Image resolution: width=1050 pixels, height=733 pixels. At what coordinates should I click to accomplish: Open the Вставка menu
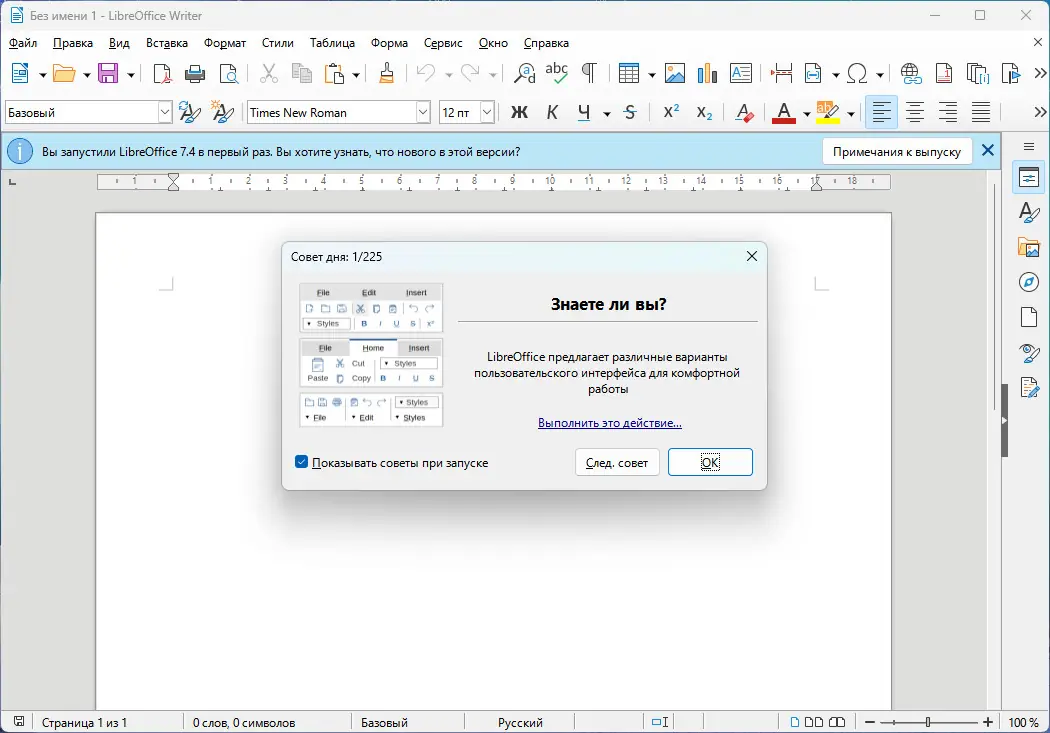pos(167,43)
